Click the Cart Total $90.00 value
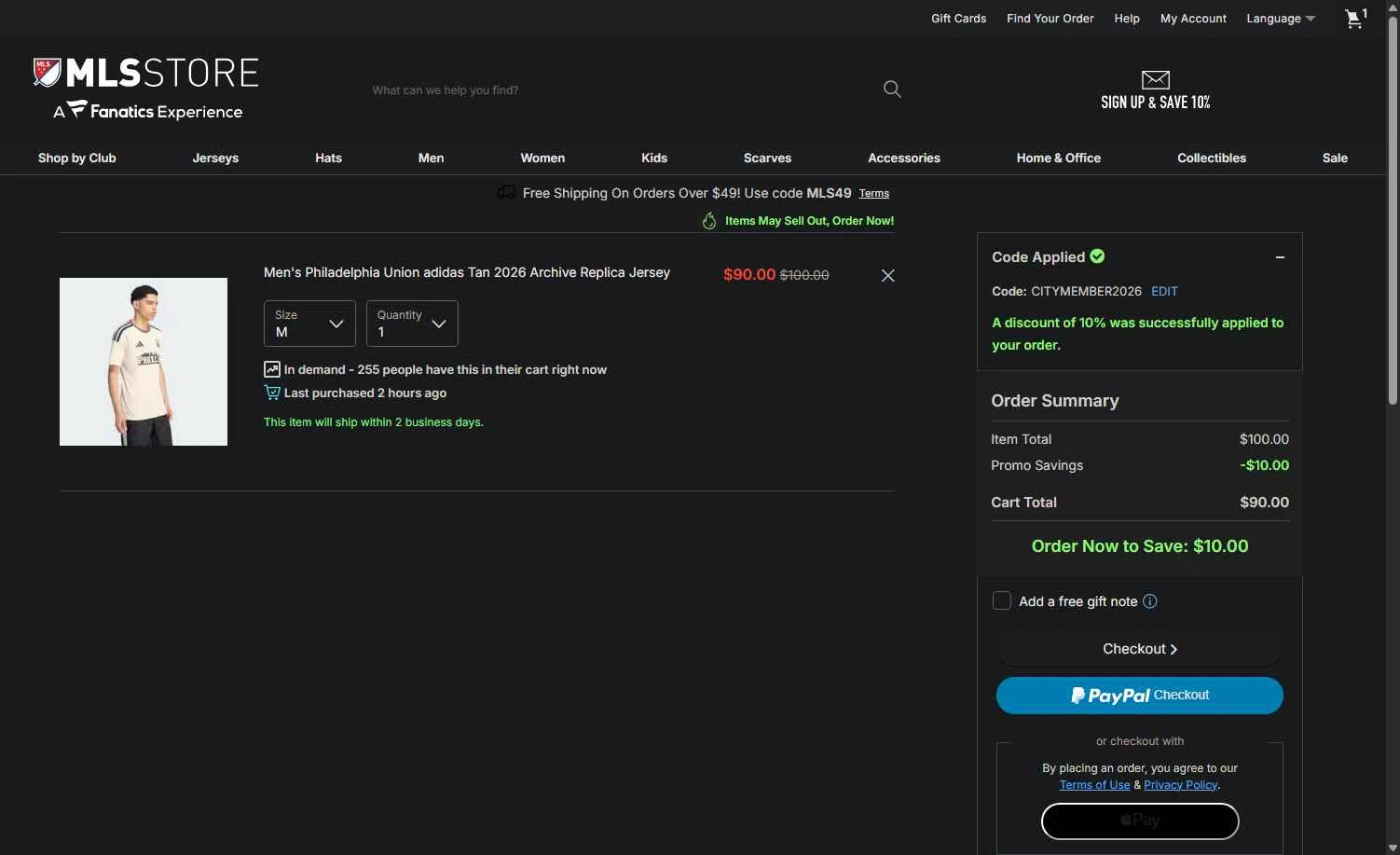1400x855 pixels. pos(1265,503)
